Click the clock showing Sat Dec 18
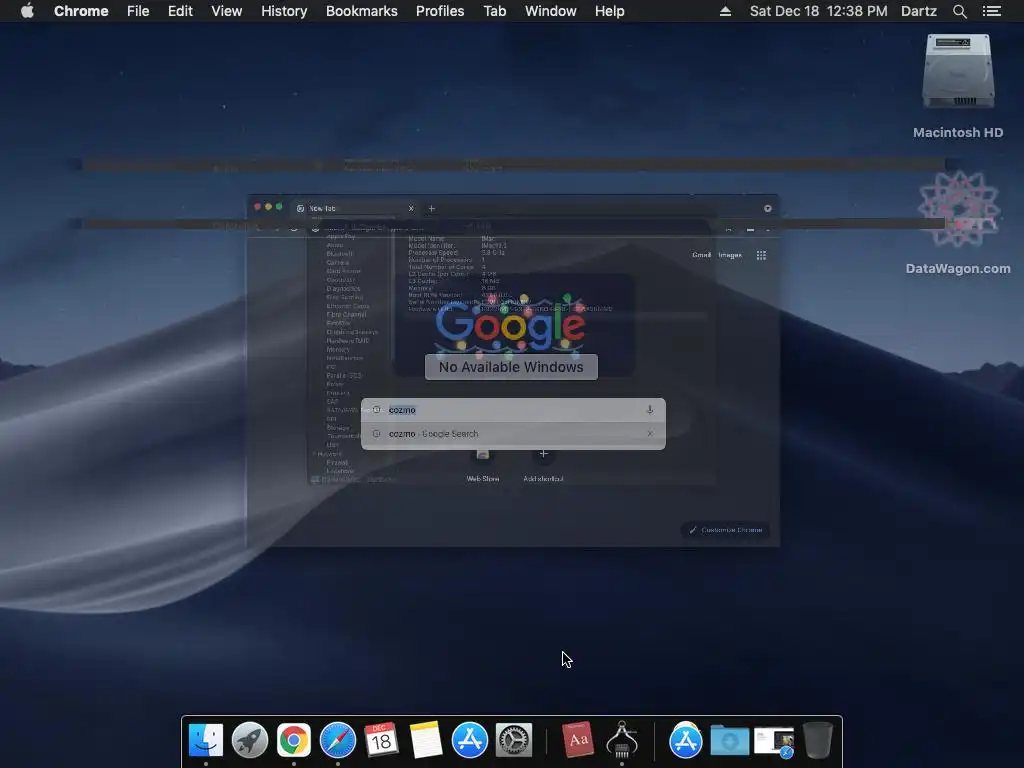The height and width of the screenshot is (768, 1024). [818, 11]
